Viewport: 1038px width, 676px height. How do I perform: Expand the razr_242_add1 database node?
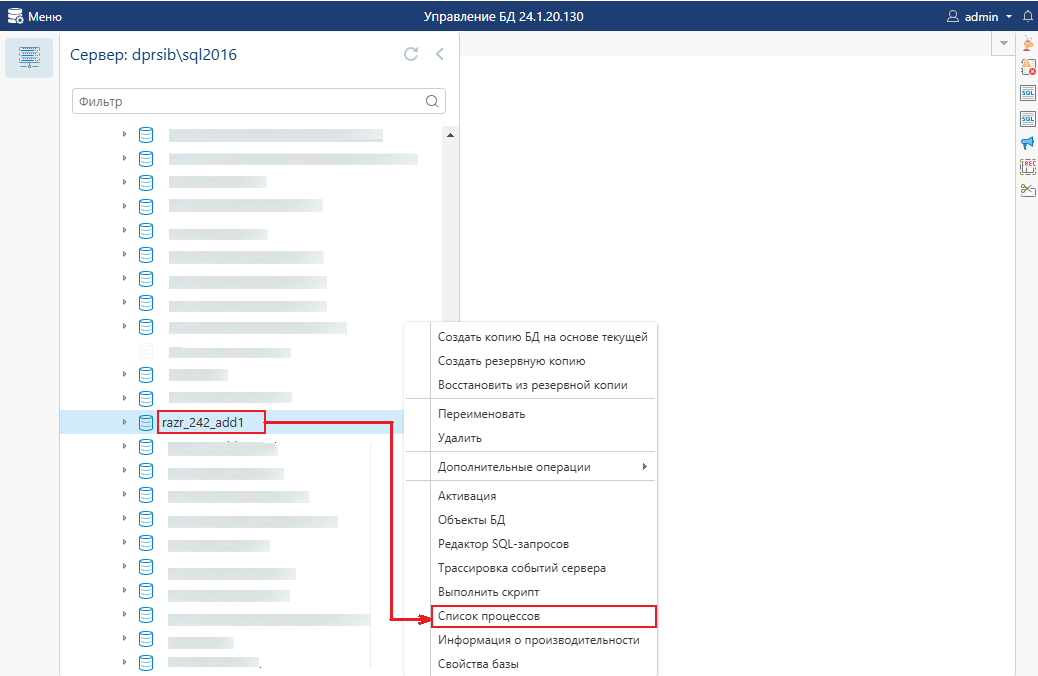coord(124,422)
